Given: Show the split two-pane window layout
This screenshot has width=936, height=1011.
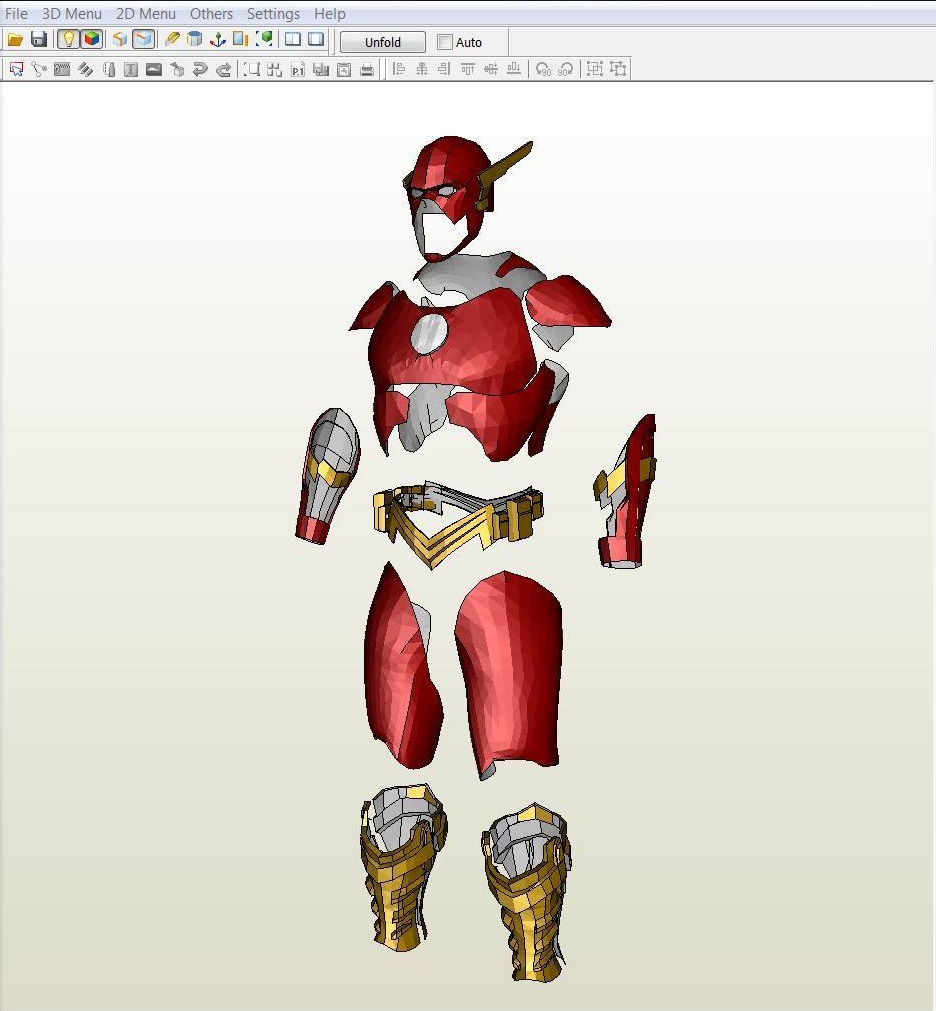Looking at the screenshot, I should tap(293, 40).
